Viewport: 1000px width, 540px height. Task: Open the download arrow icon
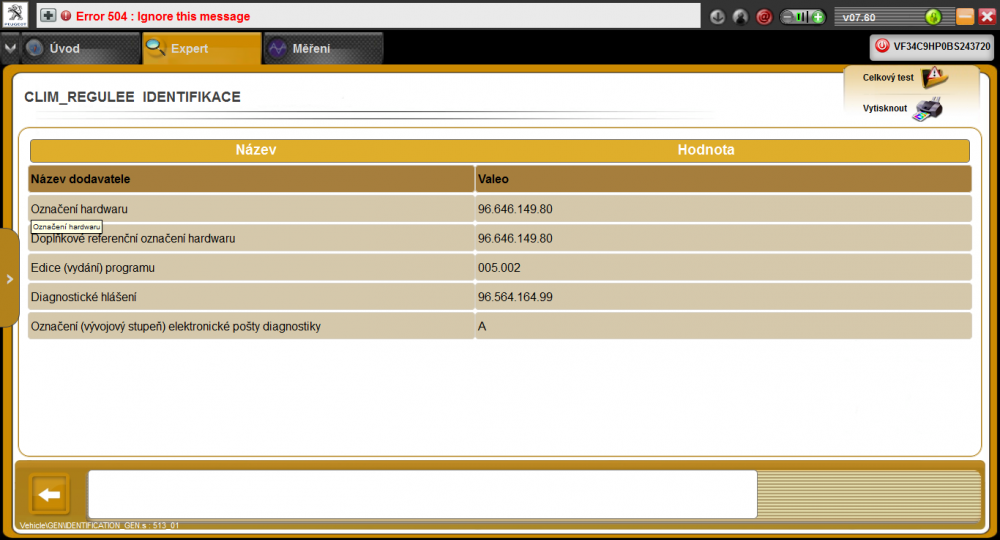717,17
